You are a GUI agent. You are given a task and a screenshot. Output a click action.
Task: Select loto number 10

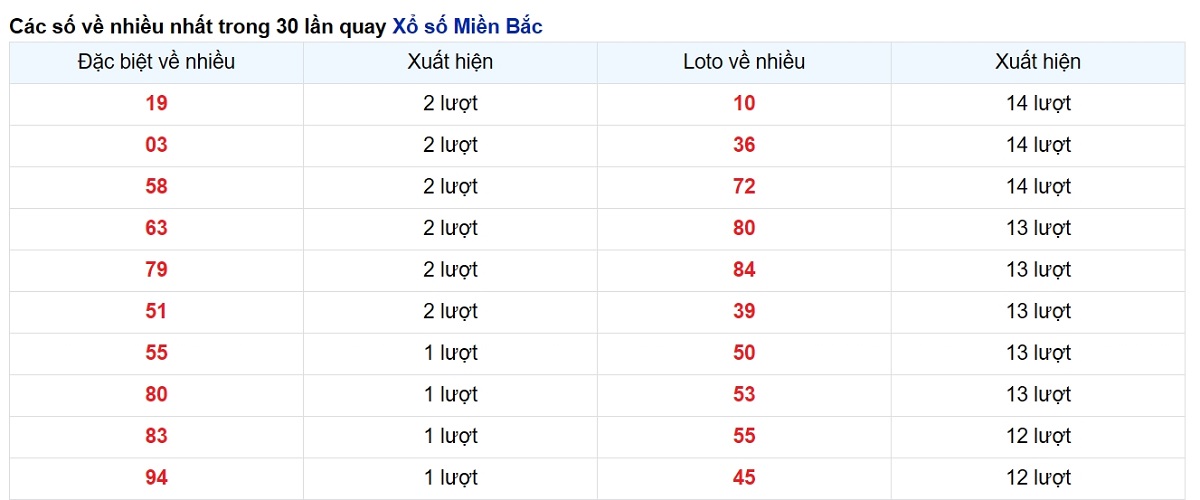(744, 103)
